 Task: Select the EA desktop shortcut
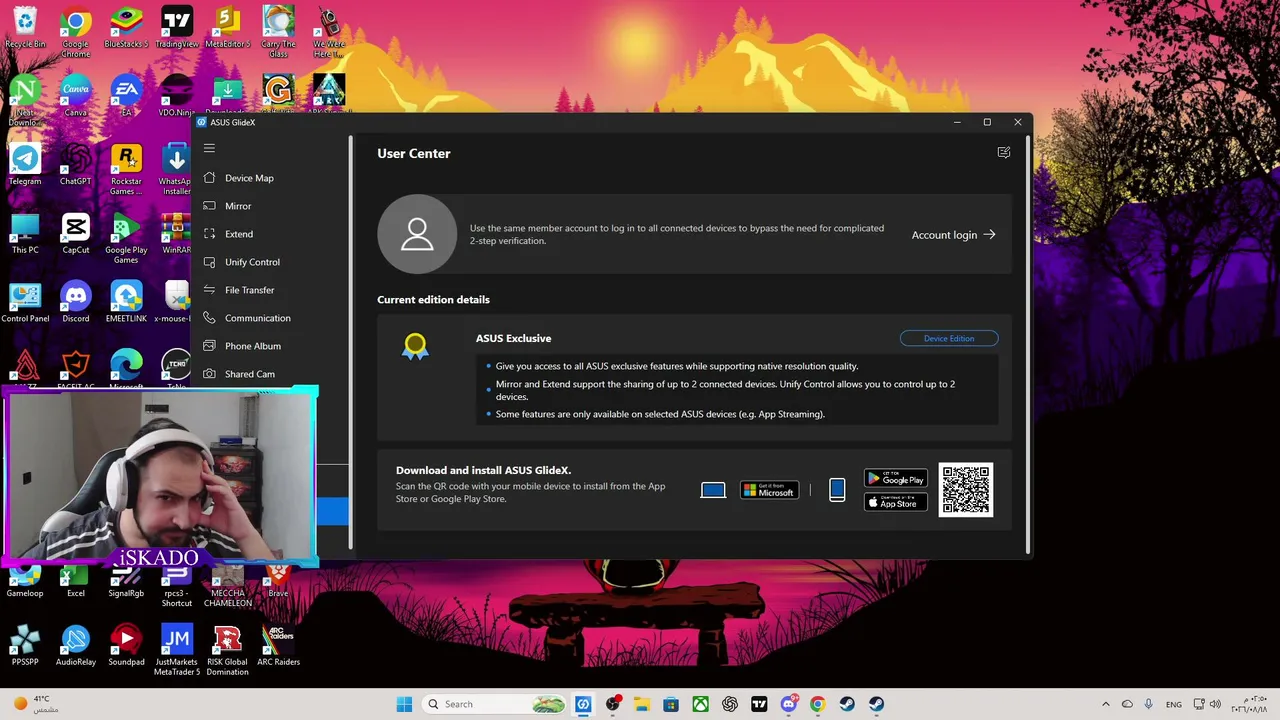click(x=126, y=97)
